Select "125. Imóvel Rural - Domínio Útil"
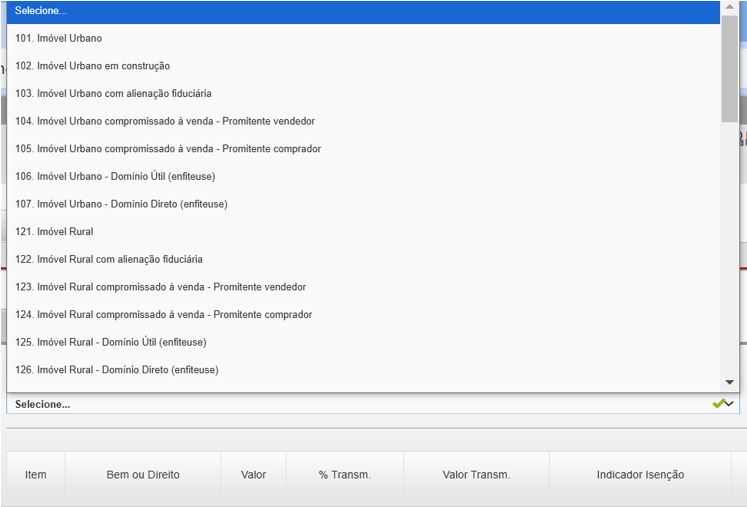 (111, 342)
